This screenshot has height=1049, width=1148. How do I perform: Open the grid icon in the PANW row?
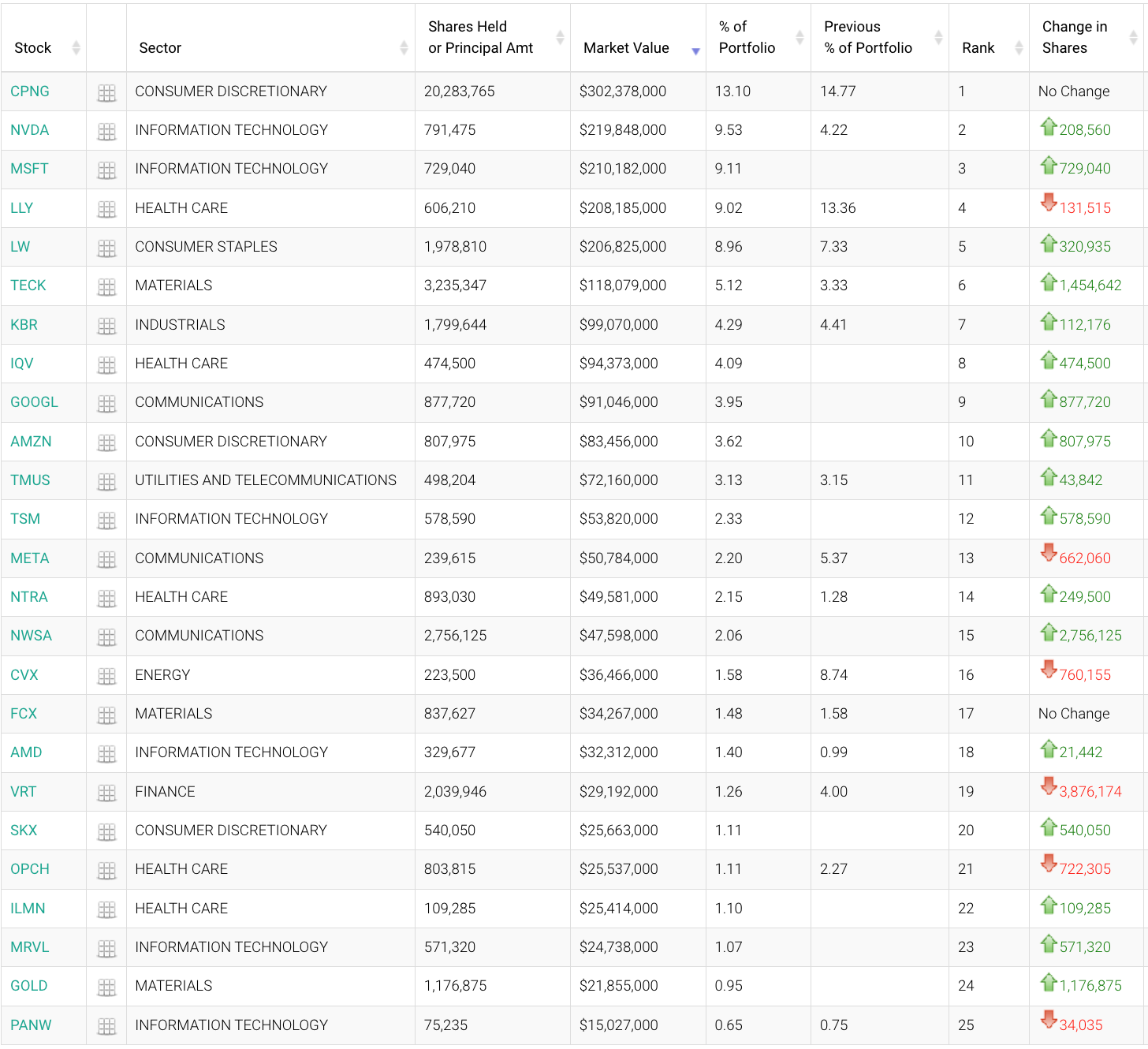106,1027
